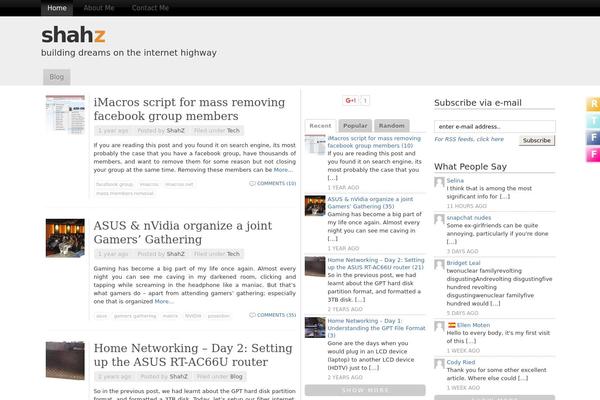
Task: Click the dark blue F Facebook side icon
Action: (593, 138)
